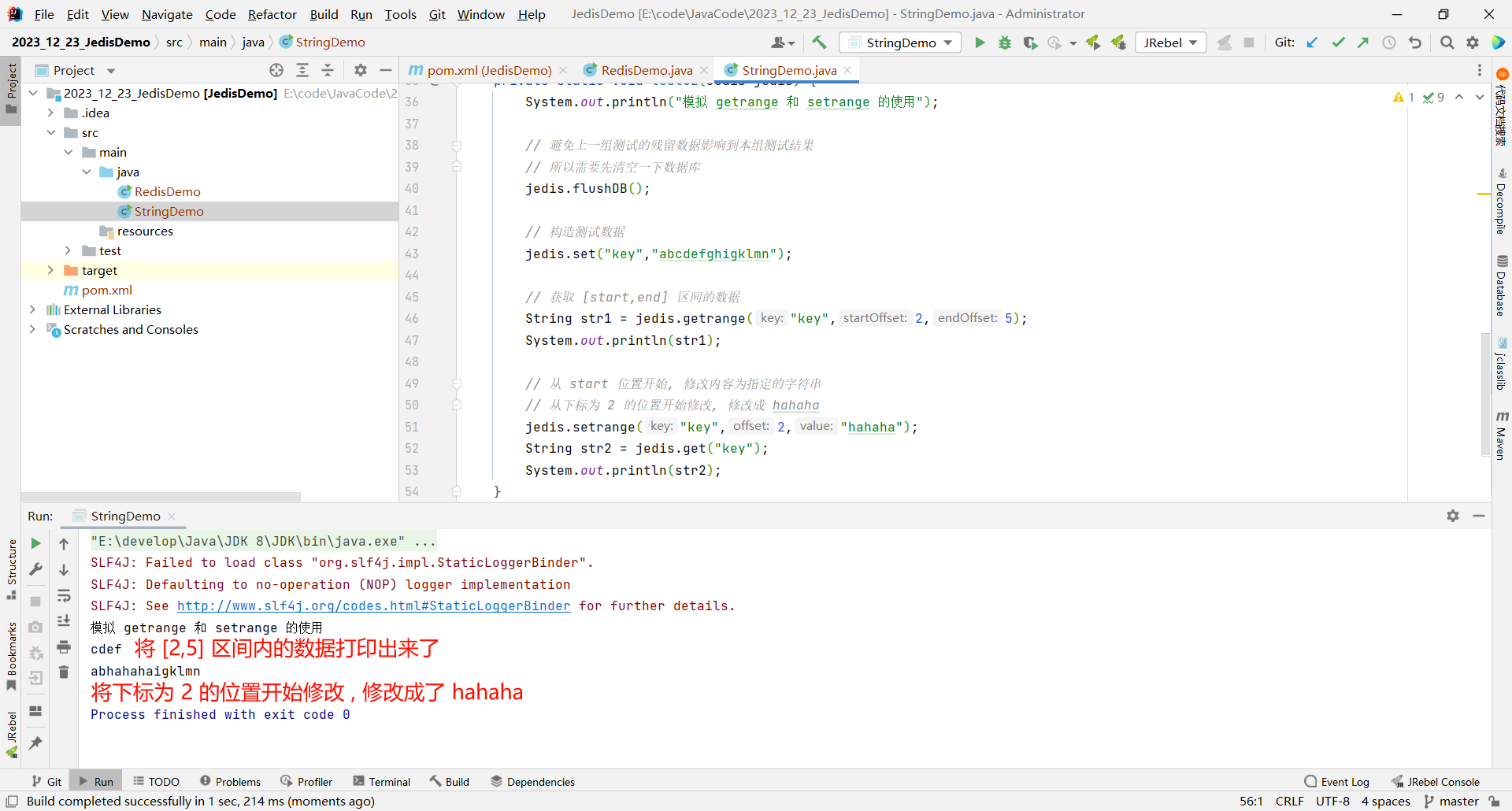Image resolution: width=1512 pixels, height=811 pixels.
Task: Collapse the 2023_12_23_JedisDemo root node
Action: point(32,93)
